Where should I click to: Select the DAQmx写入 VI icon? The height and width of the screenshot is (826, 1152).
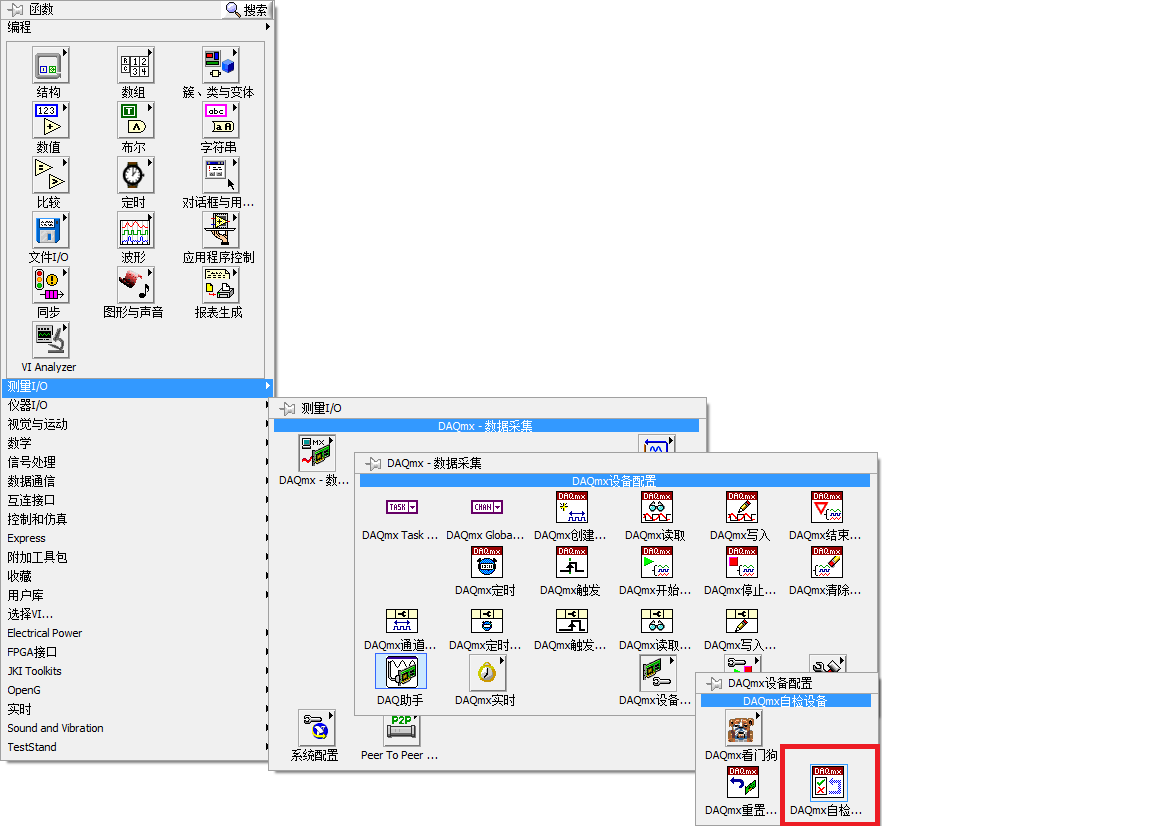tap(742, 507)
